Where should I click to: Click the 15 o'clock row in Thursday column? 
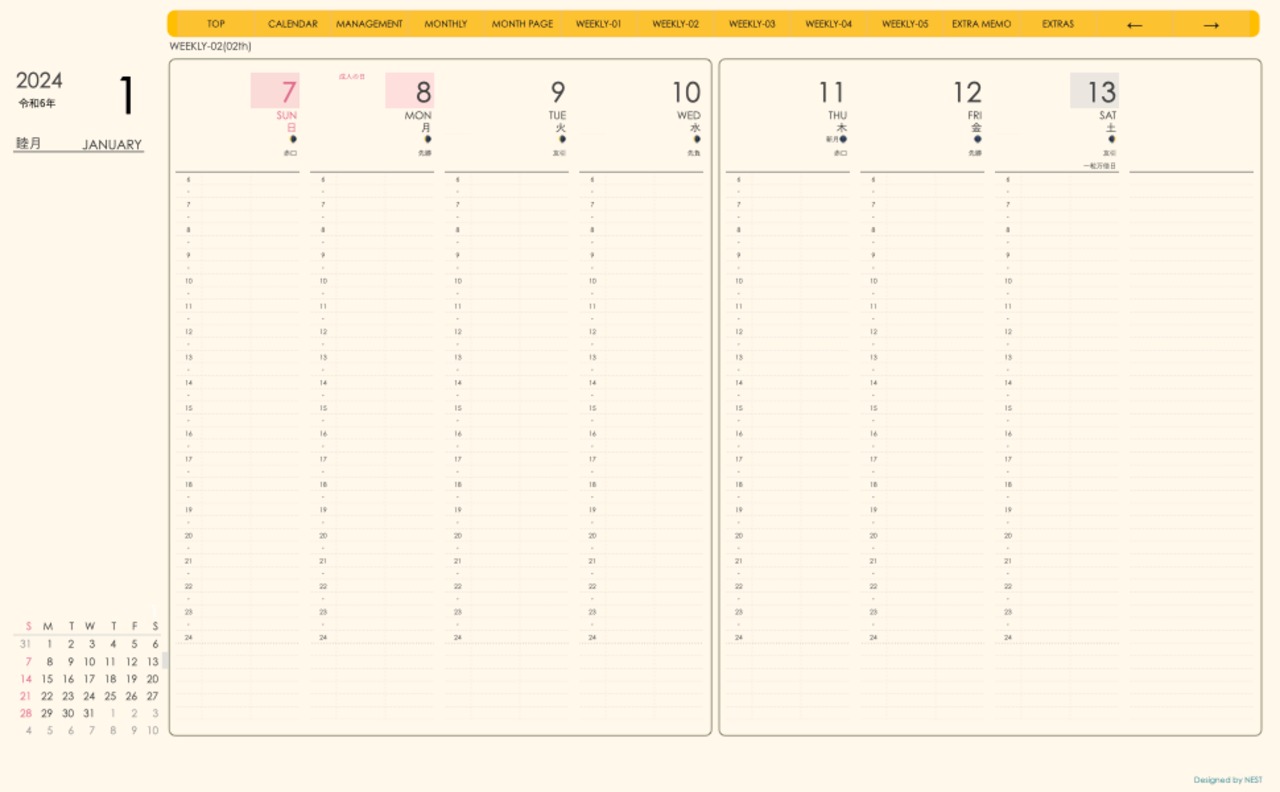(x=787, y=408)
